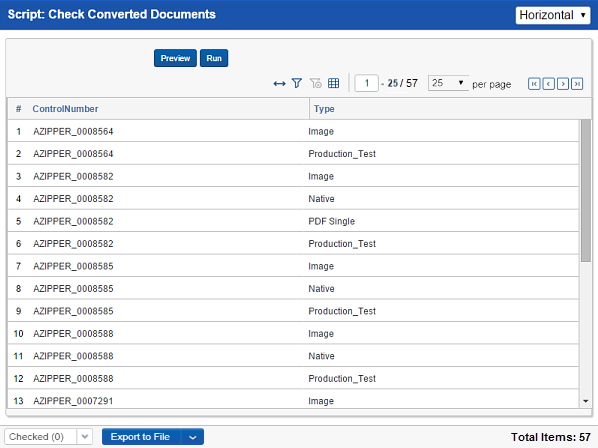Open the grid style table icon
The height and width of the screenshot is (448, 598).
click(x=333, y=83)
